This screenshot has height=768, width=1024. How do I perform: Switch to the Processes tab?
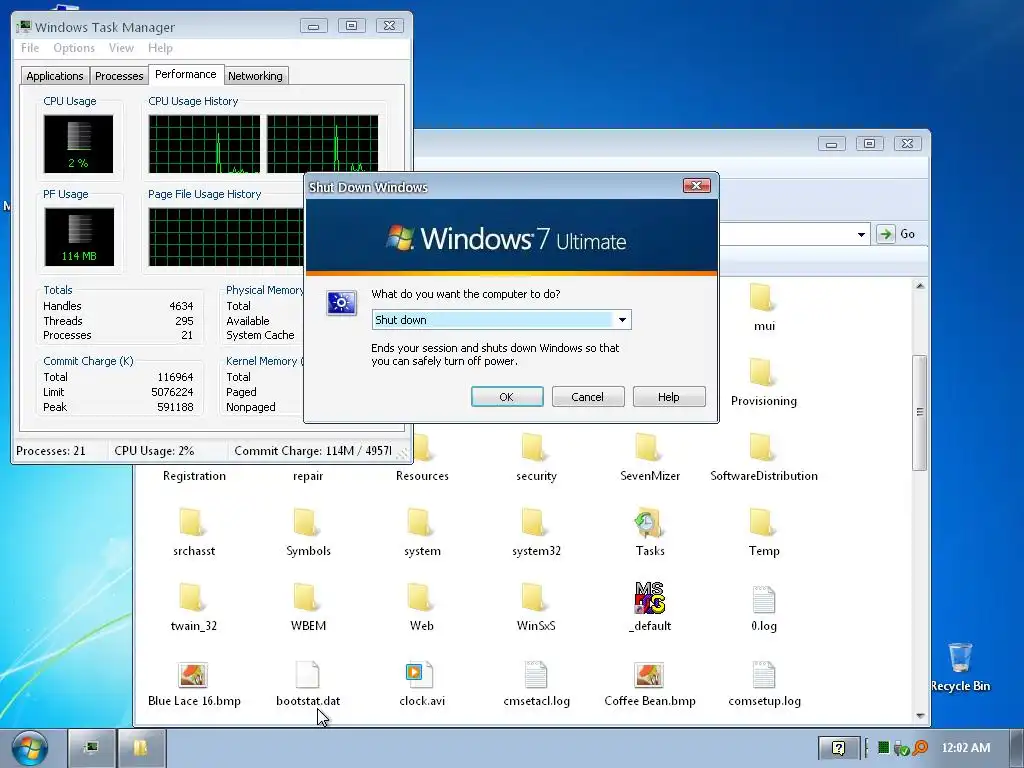(x=119, y=76)
